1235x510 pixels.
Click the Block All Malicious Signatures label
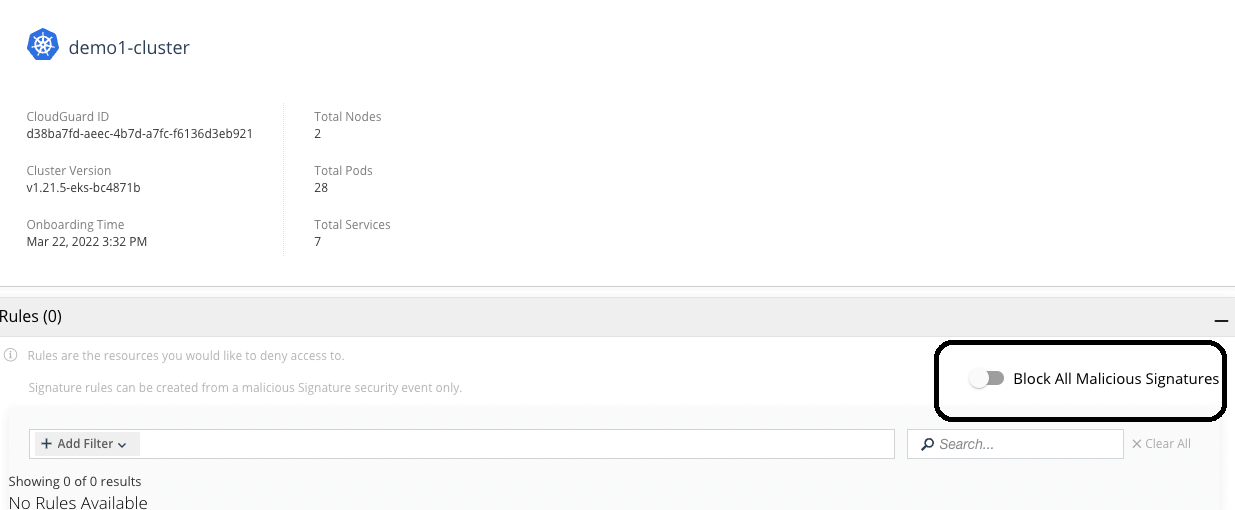(x=1116, y=379)
